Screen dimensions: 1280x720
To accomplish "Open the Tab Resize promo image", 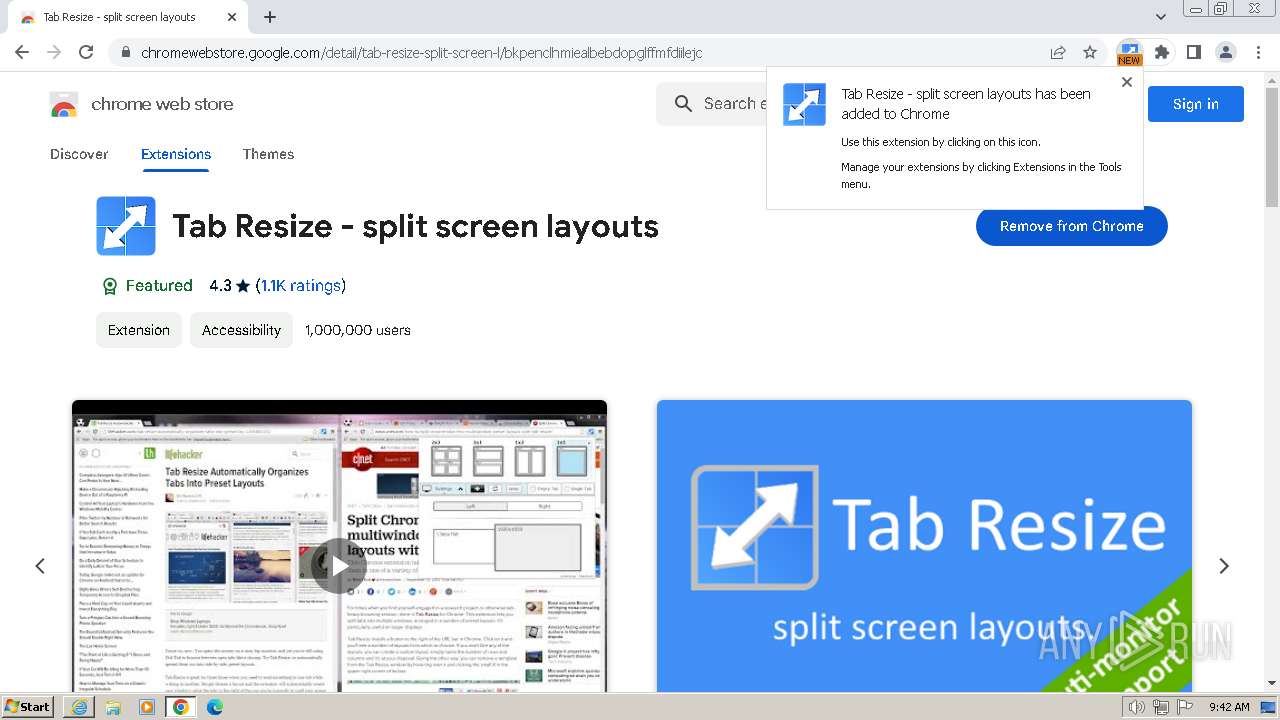I will point(924,546).
